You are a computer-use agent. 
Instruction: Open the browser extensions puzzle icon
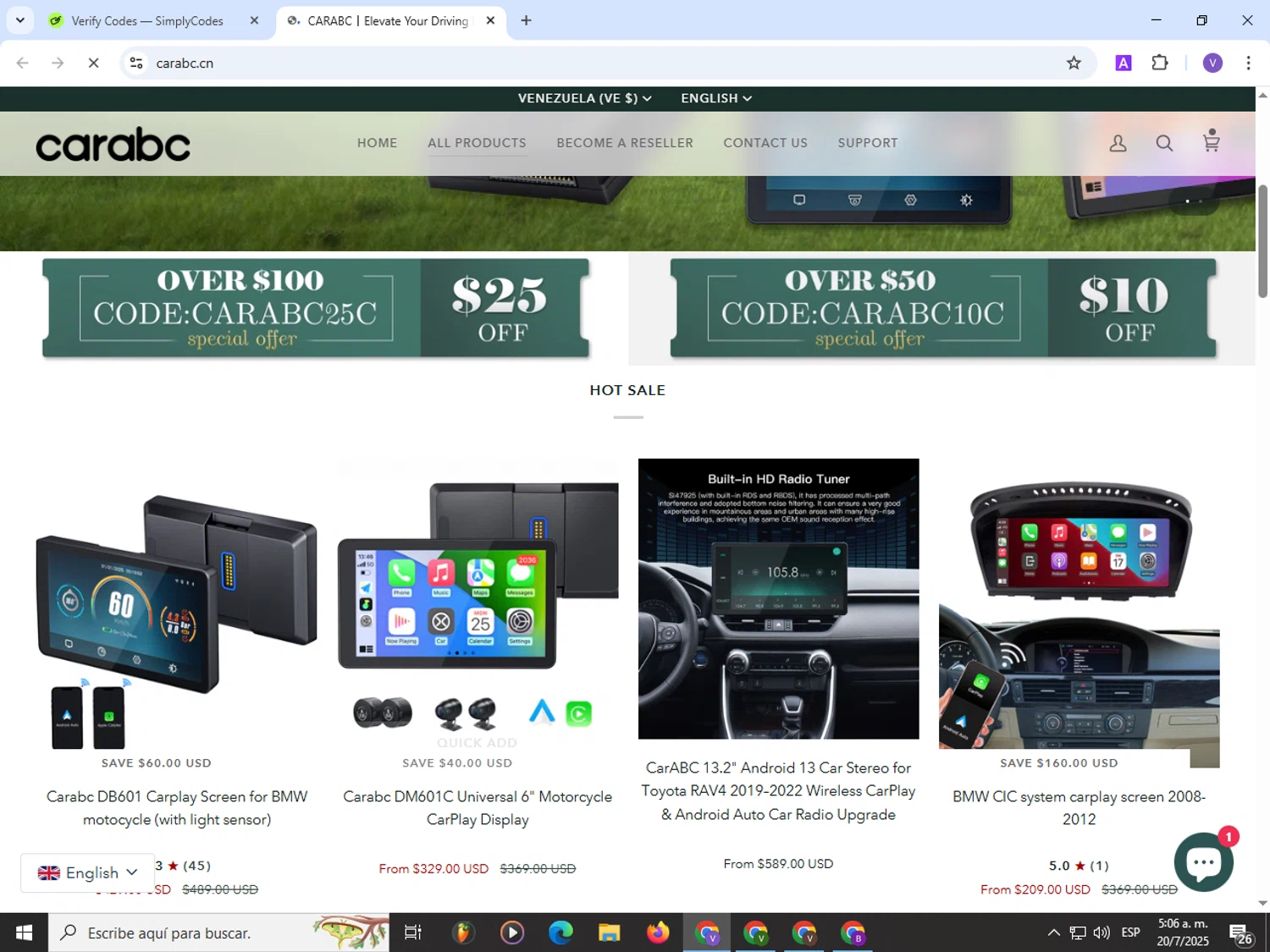tap(1160, 63)
